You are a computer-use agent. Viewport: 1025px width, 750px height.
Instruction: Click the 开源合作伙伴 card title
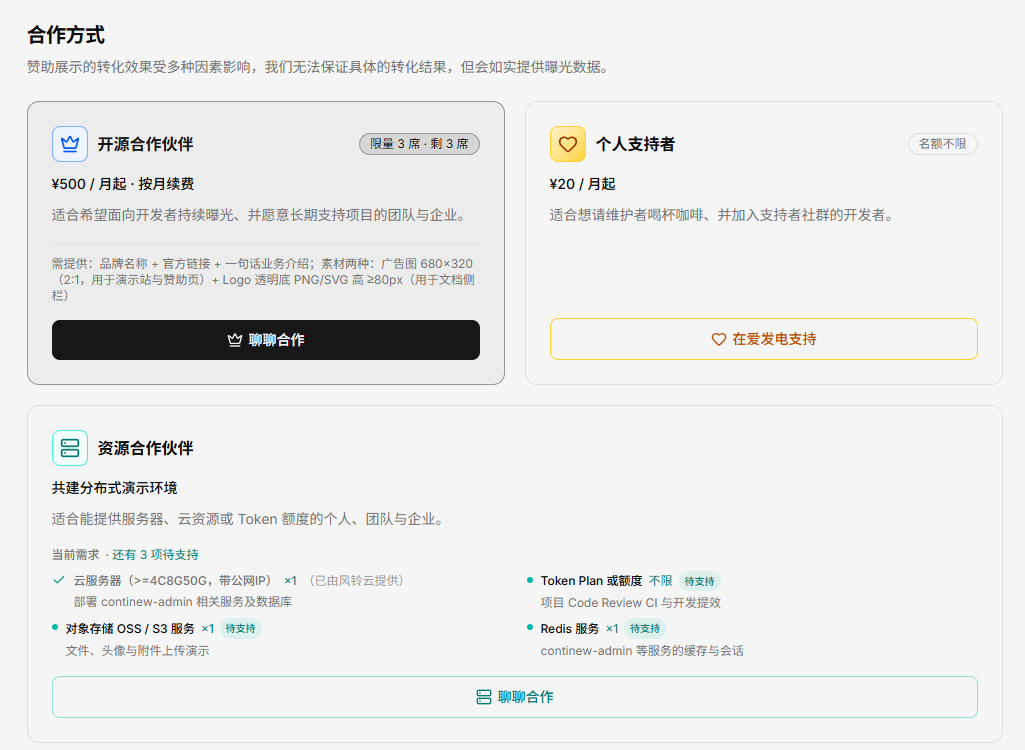click(x=145, y=144)
